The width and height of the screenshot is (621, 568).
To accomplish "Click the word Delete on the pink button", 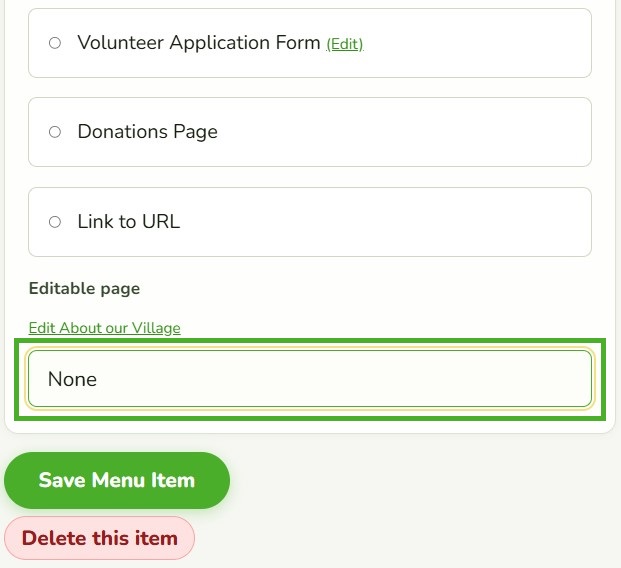I will click(x=55, y=538).
